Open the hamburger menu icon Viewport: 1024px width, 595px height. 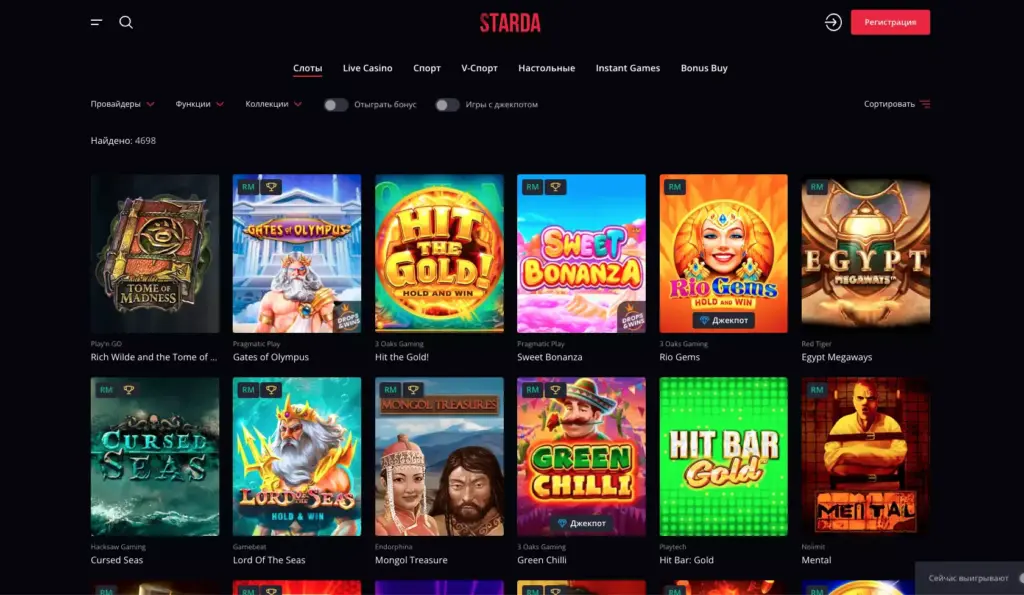pyautogui.click(x=96, y=22)
